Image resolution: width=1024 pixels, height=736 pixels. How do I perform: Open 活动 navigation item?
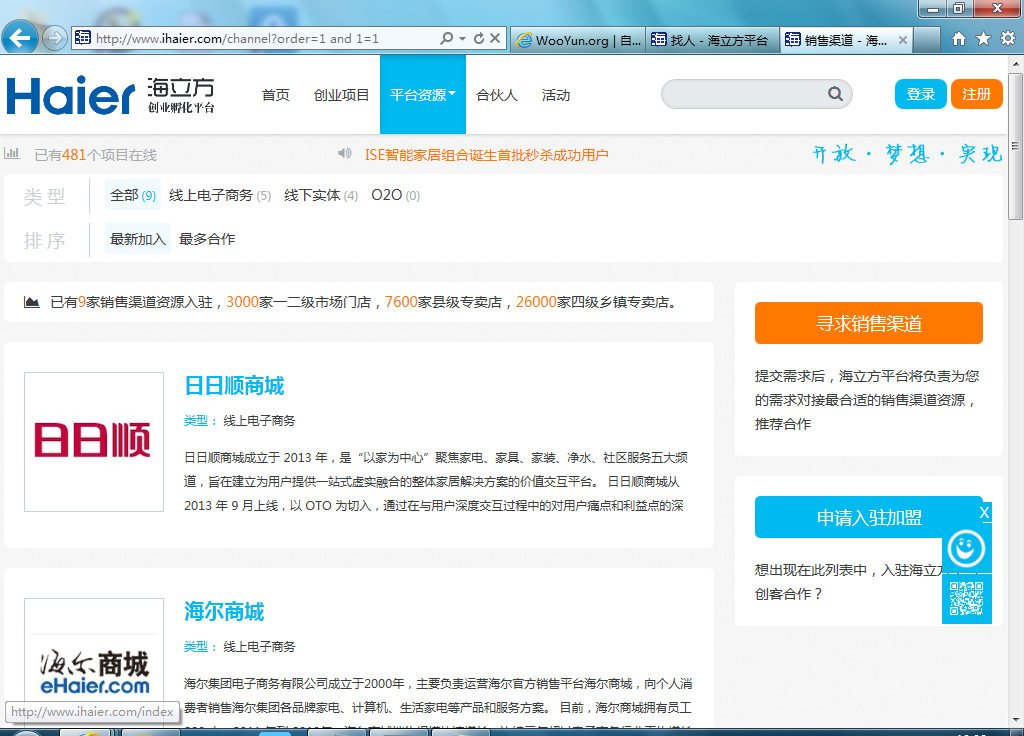click(556, 95)
